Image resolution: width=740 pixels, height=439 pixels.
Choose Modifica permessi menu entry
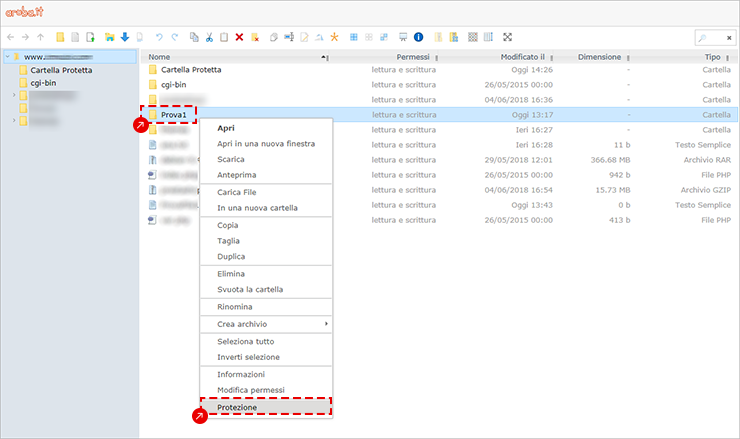pos(266,390)
